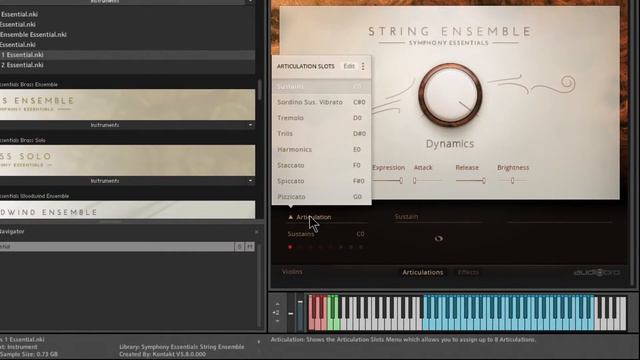Viewport: 640px width, 360px height.
Task: Open the articulation slots three-dot menu
Action: click(363, 66)
